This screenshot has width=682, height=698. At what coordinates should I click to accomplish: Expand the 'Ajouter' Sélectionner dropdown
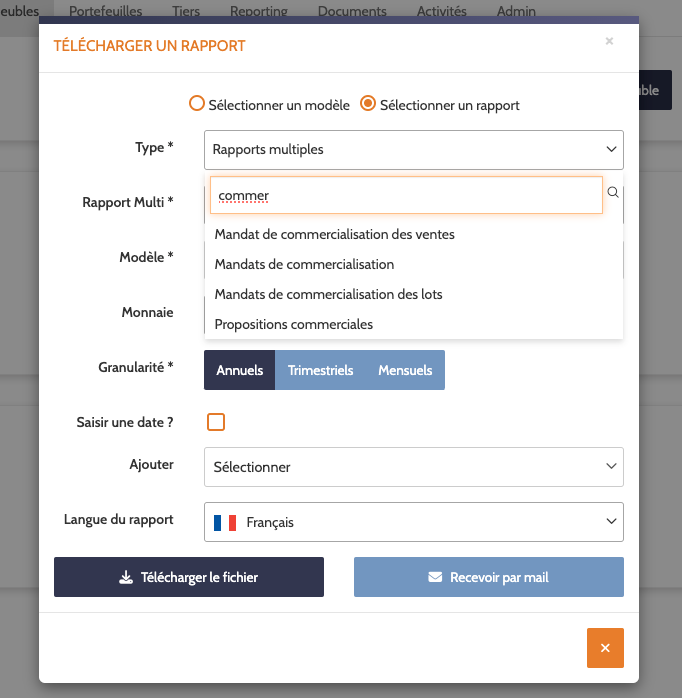coord(414,467)
